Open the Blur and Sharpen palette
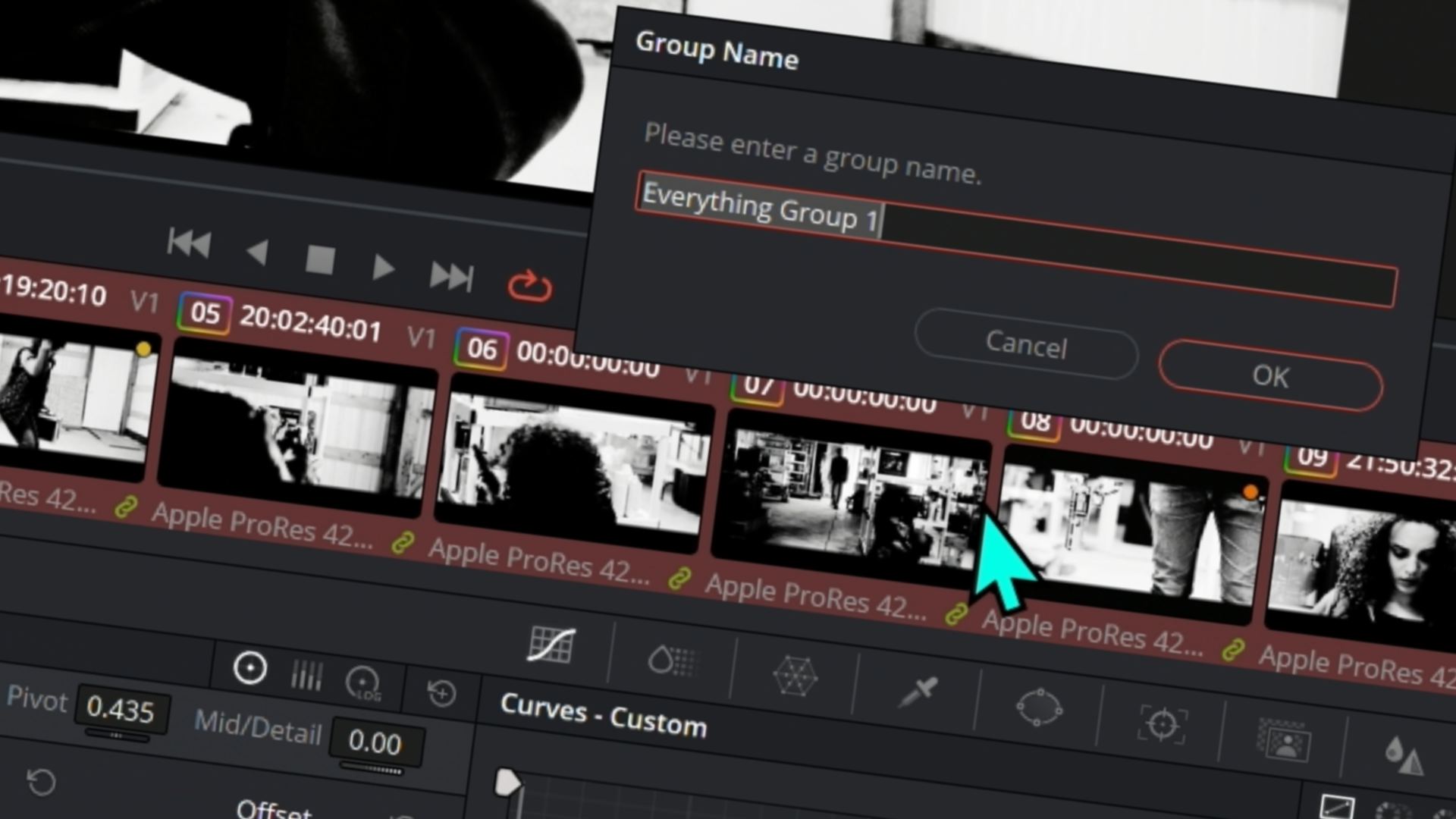The image size is (1456, 819). pyautogui.click(x=1403, y=756)
